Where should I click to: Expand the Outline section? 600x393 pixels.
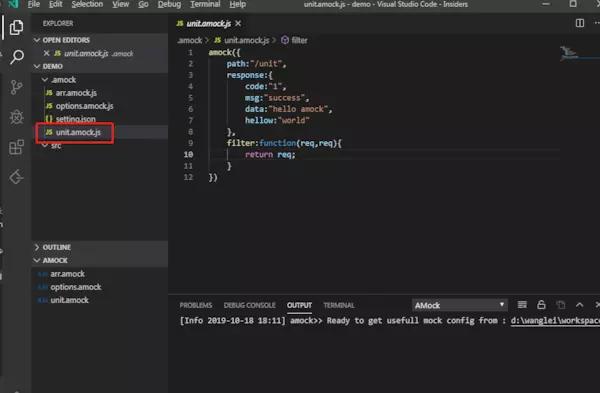(37, 247)
